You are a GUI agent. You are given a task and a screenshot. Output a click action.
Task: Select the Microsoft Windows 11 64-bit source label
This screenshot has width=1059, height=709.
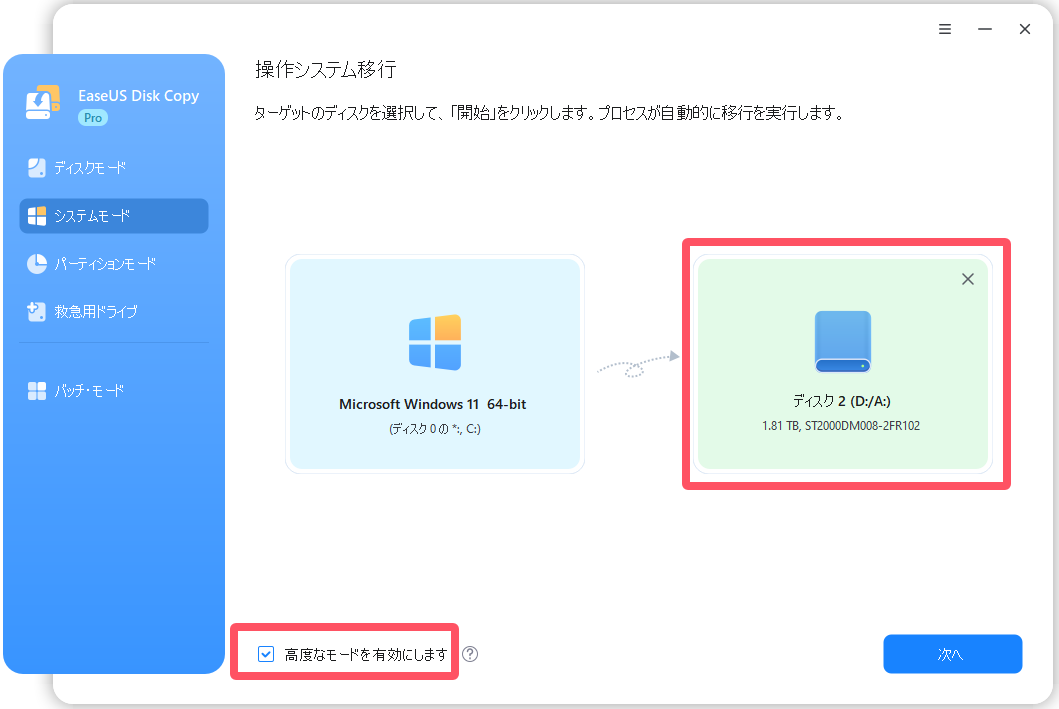pos(435,405)
